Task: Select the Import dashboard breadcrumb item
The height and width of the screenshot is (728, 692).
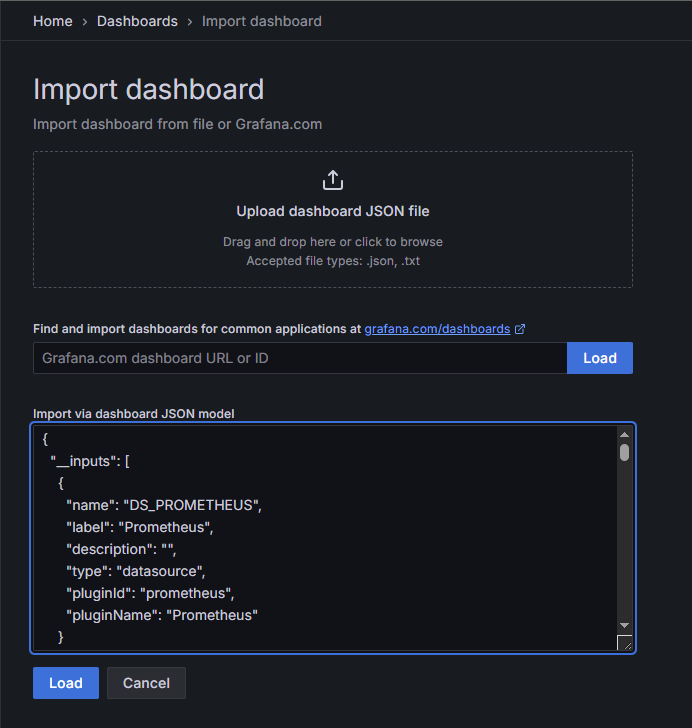Action: pyautogui.click(x=262, y=21)
